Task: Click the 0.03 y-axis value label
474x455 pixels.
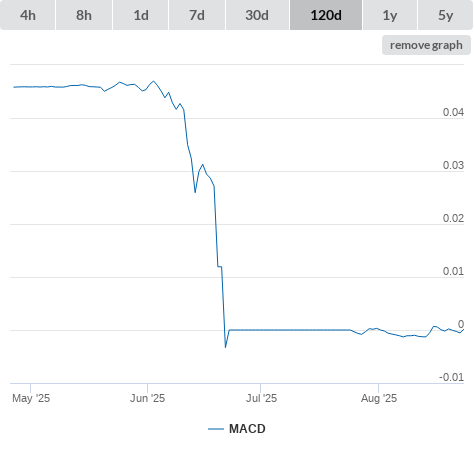Action: (x=453, y=165)
